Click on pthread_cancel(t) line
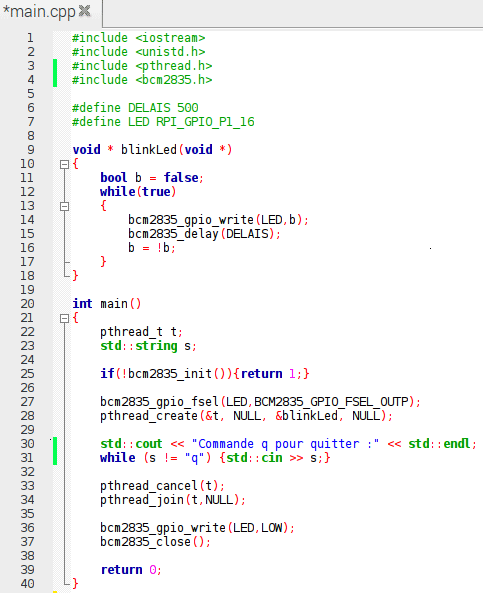 click(x=162, y=486)
